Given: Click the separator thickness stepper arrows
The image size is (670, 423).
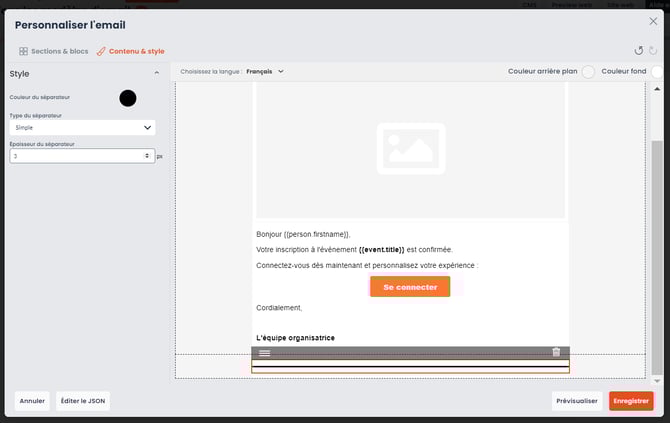Looking at the screenshot, I should (x=148, y=156).
